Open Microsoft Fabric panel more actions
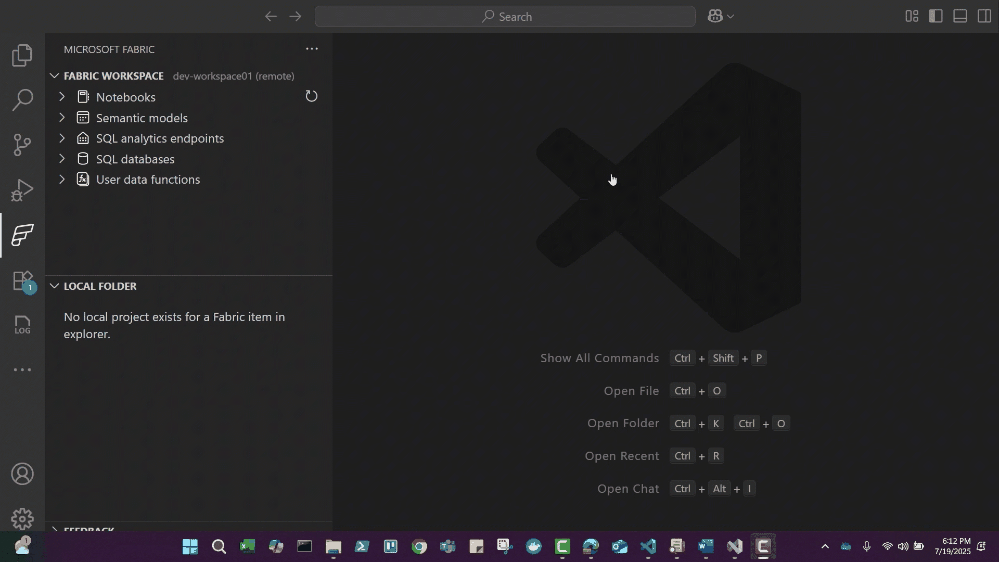This screenshot has height=562, width=999. [x=312, y=49]
